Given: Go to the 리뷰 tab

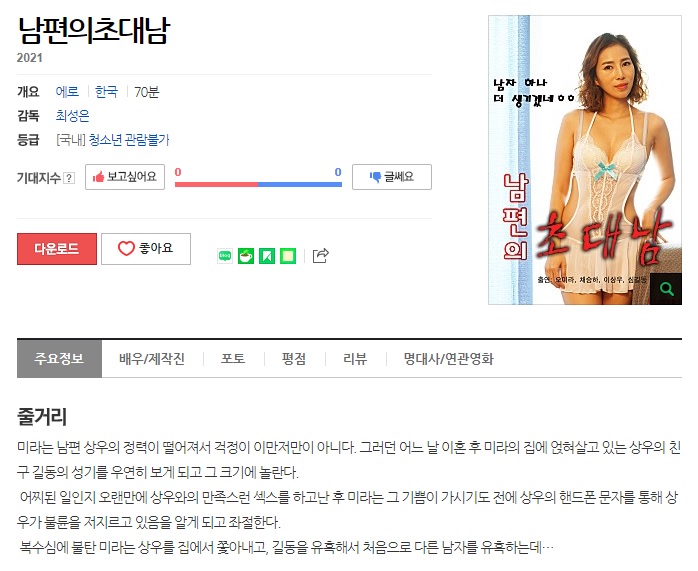Looking at the screenshot, I should click(355, 359).
